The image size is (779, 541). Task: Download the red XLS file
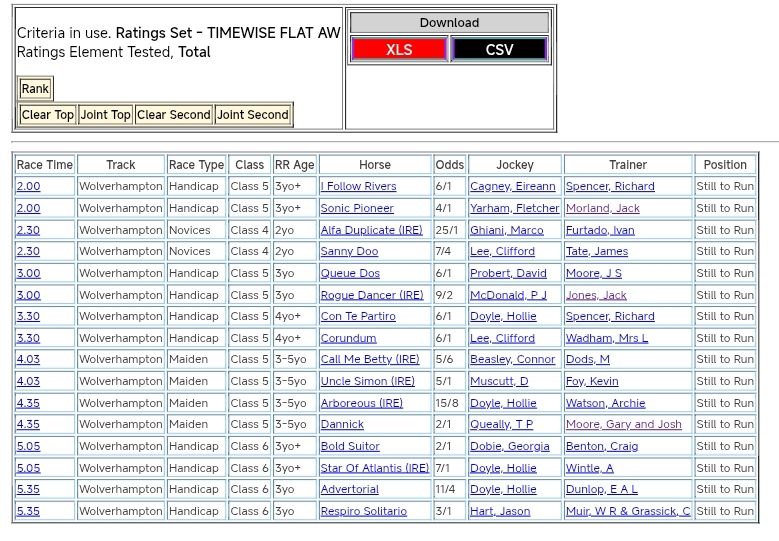pos(399,50)
